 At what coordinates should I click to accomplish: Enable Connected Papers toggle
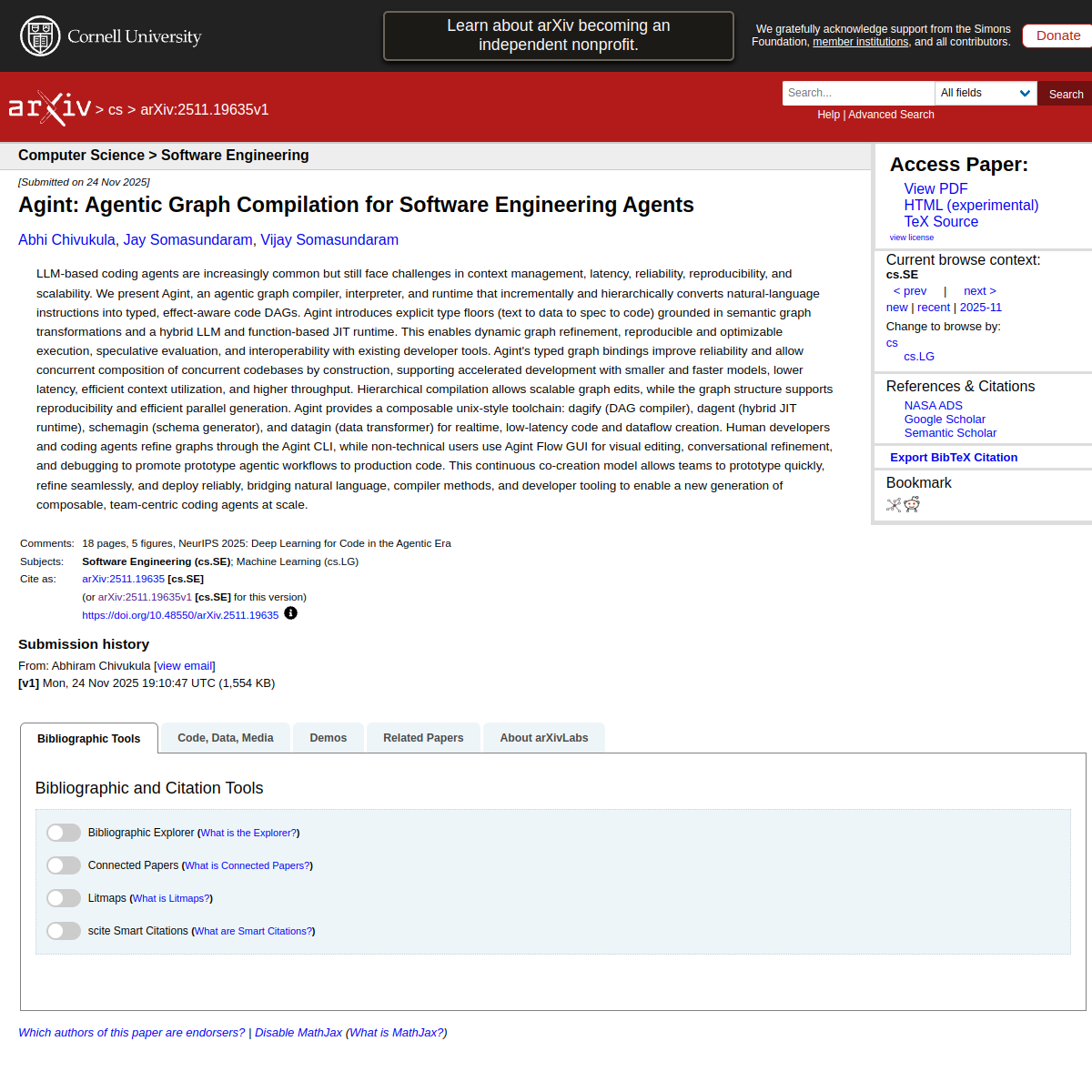pyautogui.click(x=64, y=865)
